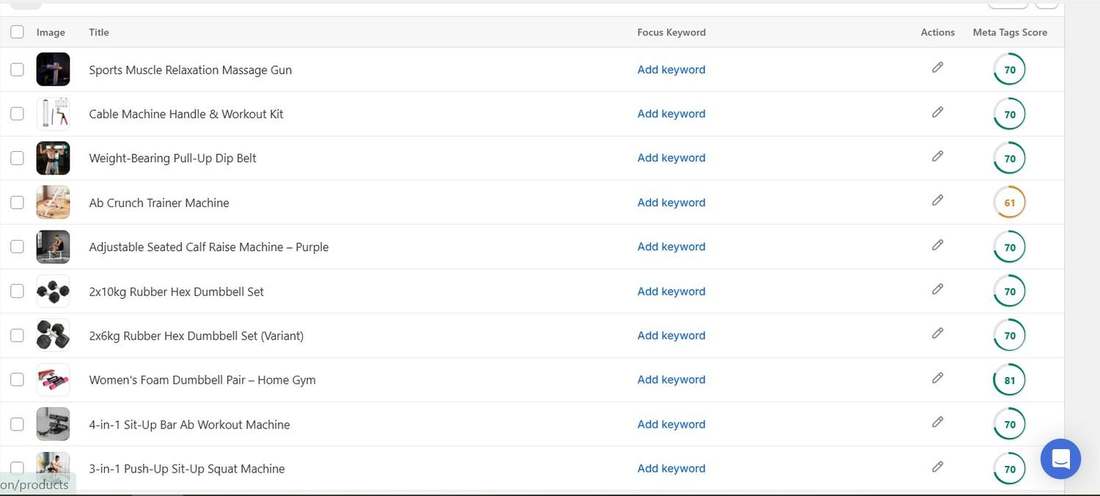Check the Ab Crunch Trainer Machine row

[x=17, y=202]
